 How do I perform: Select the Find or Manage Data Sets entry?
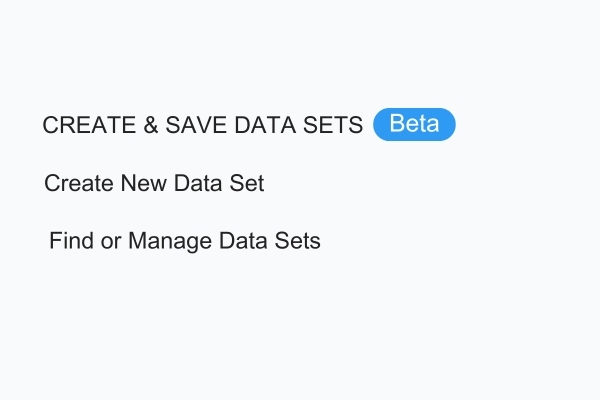pyautogui.click(x=184, y=241)
